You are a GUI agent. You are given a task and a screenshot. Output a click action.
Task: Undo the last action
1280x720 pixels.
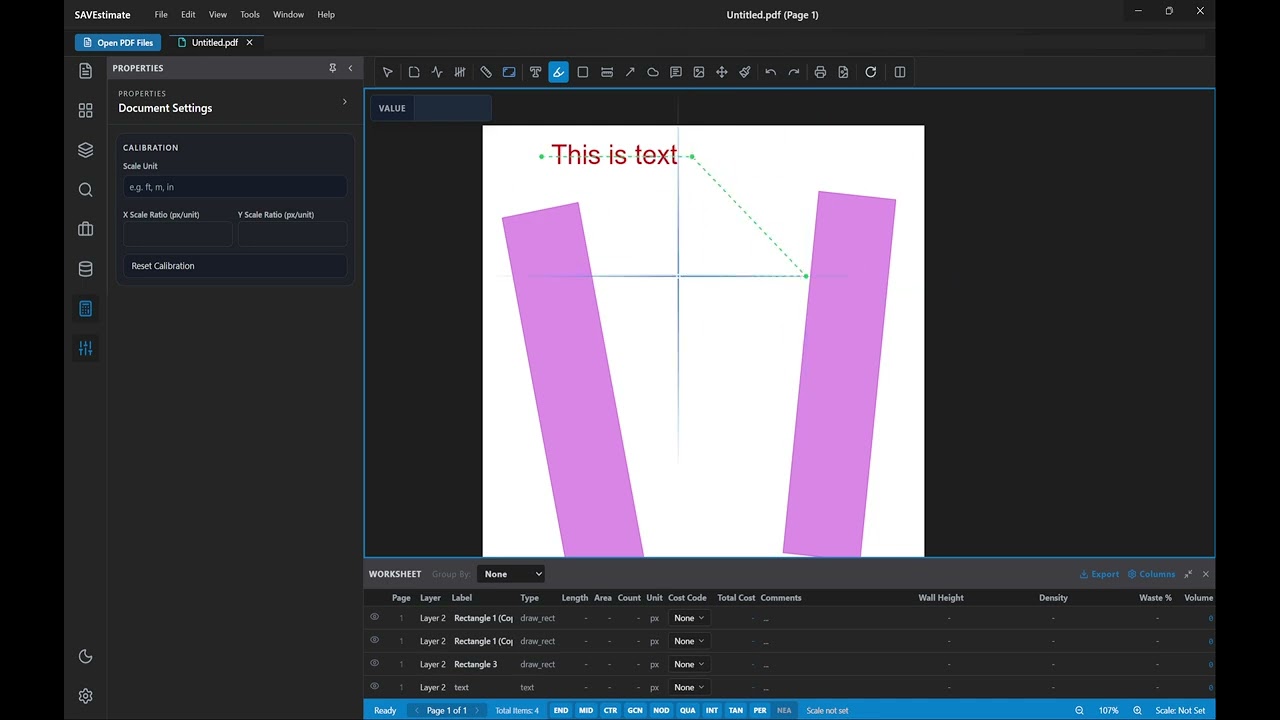(x=770, y=72)
